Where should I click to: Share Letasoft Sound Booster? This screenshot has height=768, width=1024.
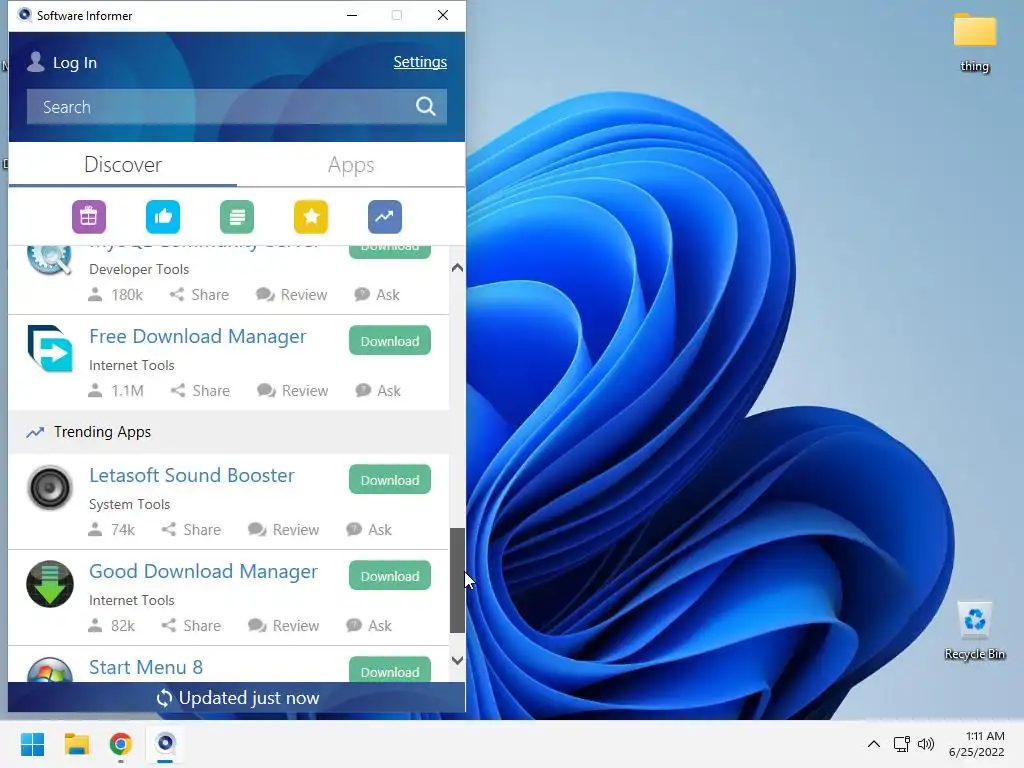click(x=191, y=530)
